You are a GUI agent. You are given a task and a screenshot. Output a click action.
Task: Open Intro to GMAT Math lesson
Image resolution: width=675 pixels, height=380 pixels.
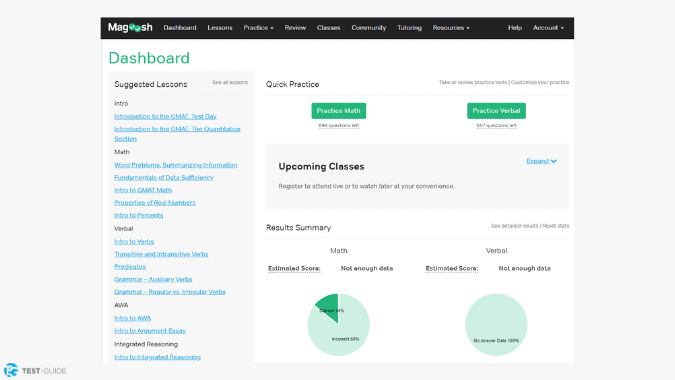pos(143,190)
